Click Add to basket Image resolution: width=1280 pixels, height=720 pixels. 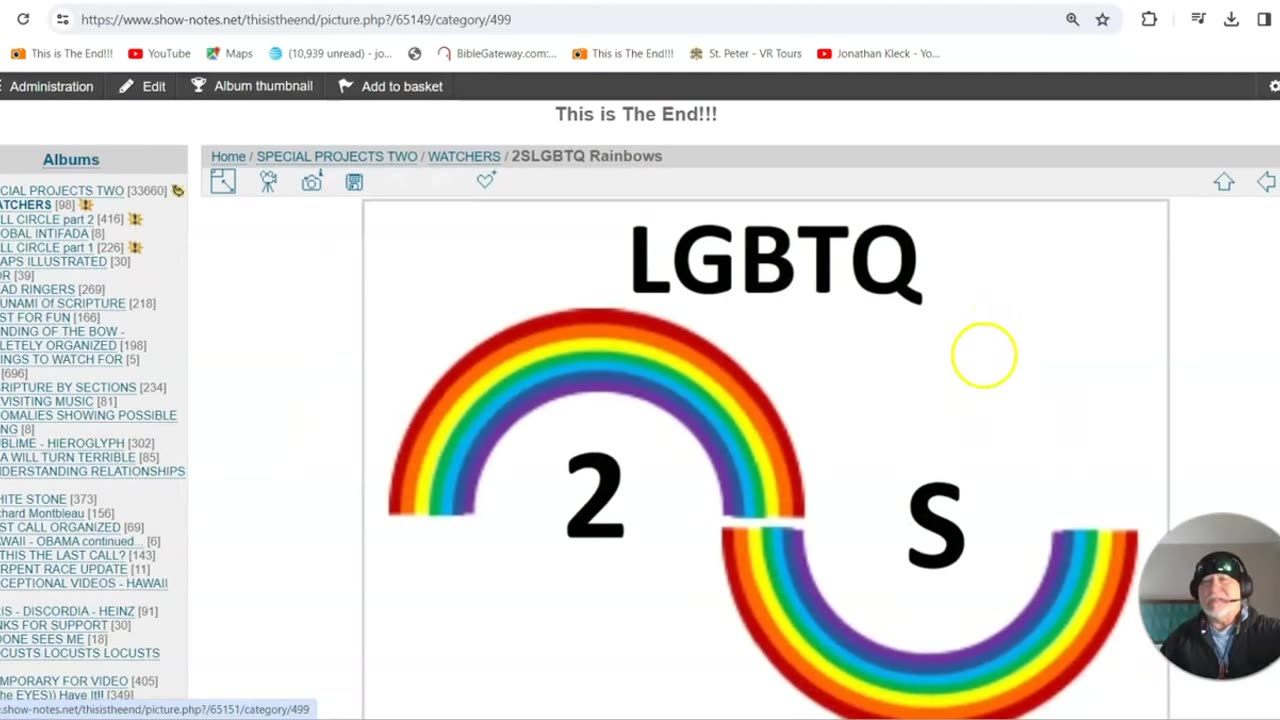tap(390, 86)
